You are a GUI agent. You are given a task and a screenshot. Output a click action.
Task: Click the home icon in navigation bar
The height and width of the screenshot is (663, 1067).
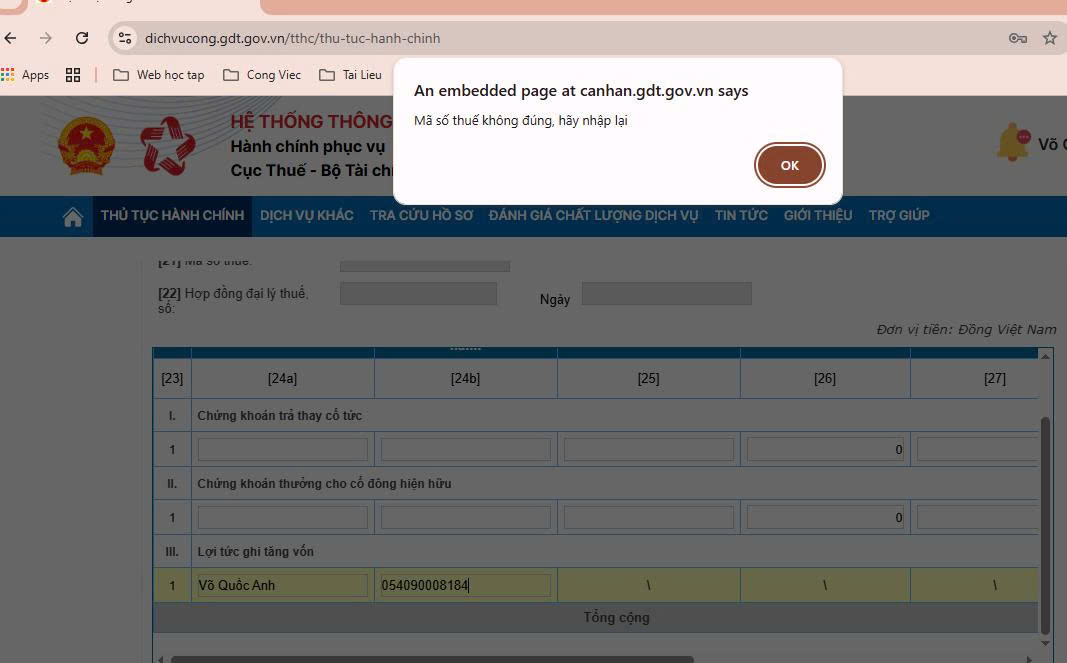[73, 216]
